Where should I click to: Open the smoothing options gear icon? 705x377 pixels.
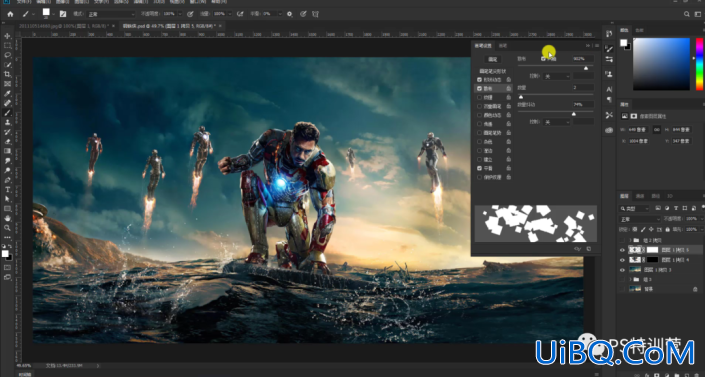[x=290, y=14]
